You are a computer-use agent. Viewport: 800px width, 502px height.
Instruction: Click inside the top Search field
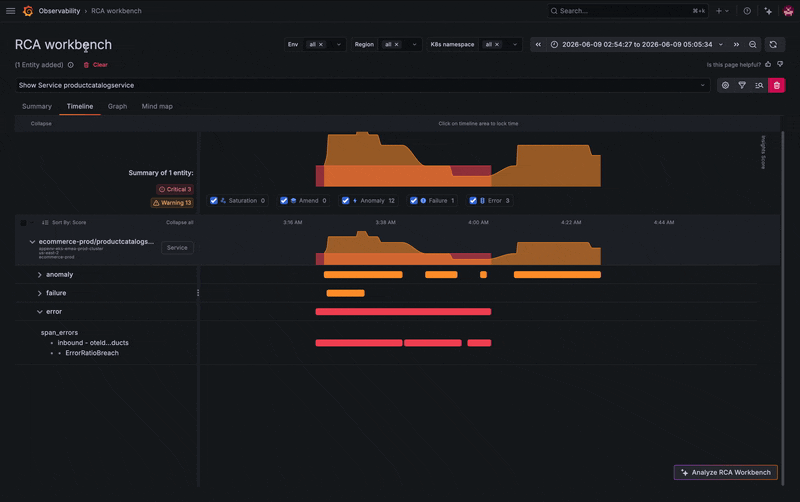(x=628, y=11)
